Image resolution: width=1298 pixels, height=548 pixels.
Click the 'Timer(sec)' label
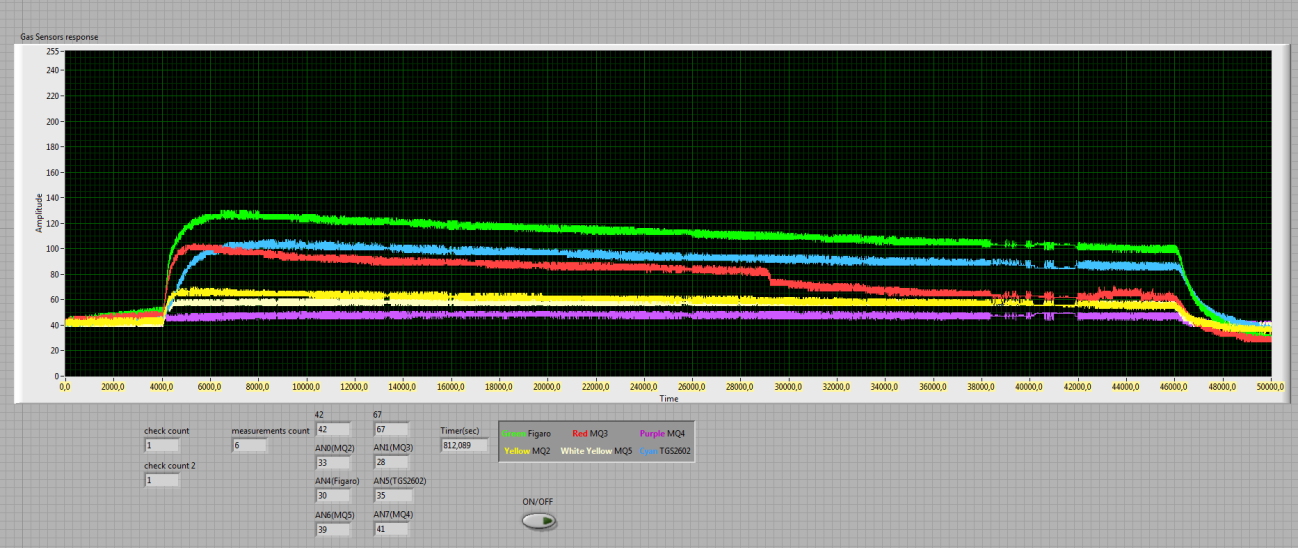coord(460,431)
